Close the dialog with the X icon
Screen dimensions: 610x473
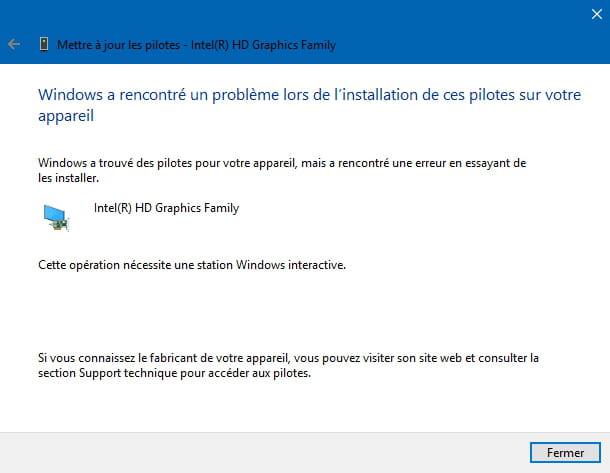[596, 14]
